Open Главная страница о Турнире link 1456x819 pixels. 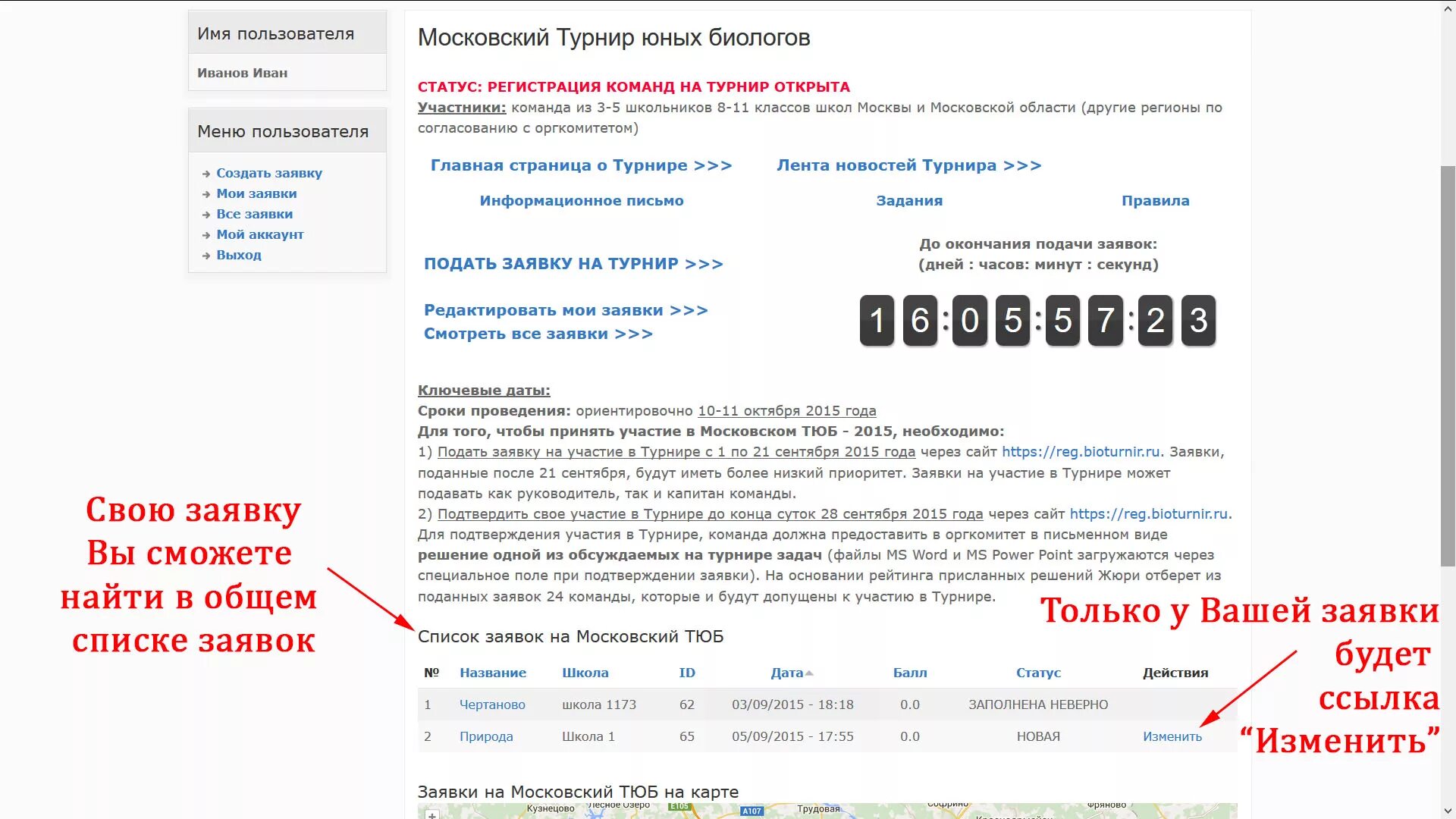(x=582, y=165)
